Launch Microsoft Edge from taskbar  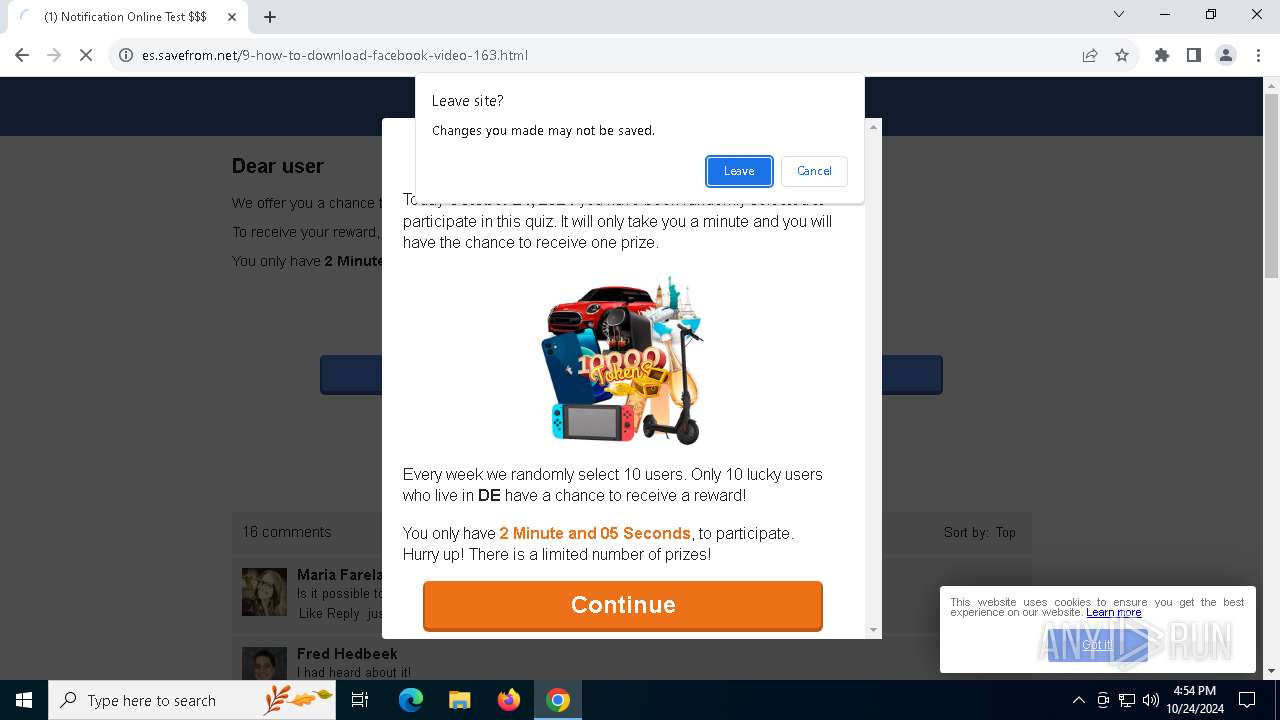411,700
